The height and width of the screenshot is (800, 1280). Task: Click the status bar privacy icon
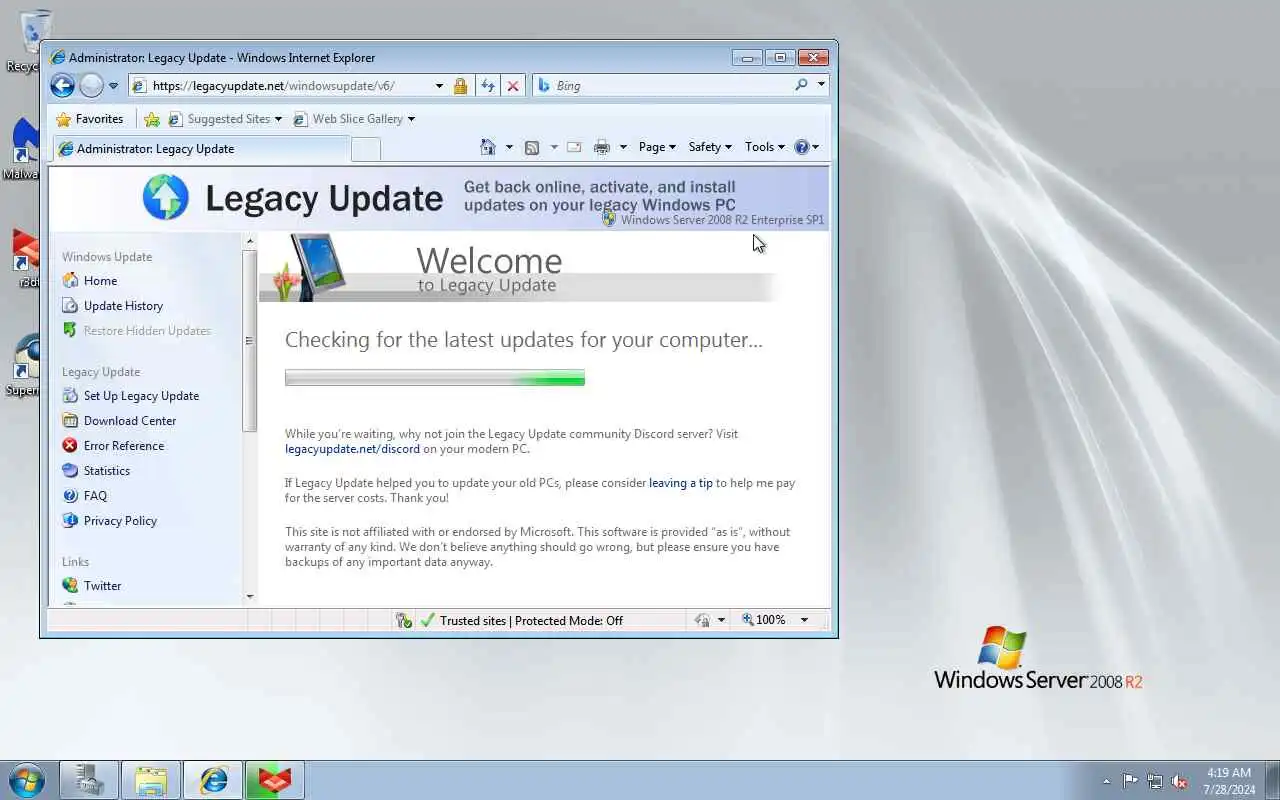click(x=404, y=620)
